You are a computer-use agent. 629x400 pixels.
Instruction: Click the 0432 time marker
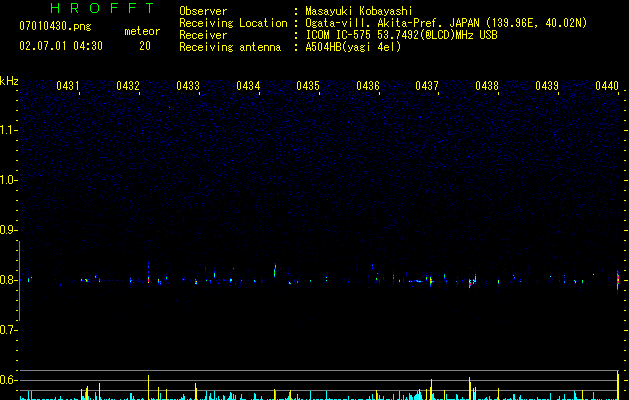[128, 86]
